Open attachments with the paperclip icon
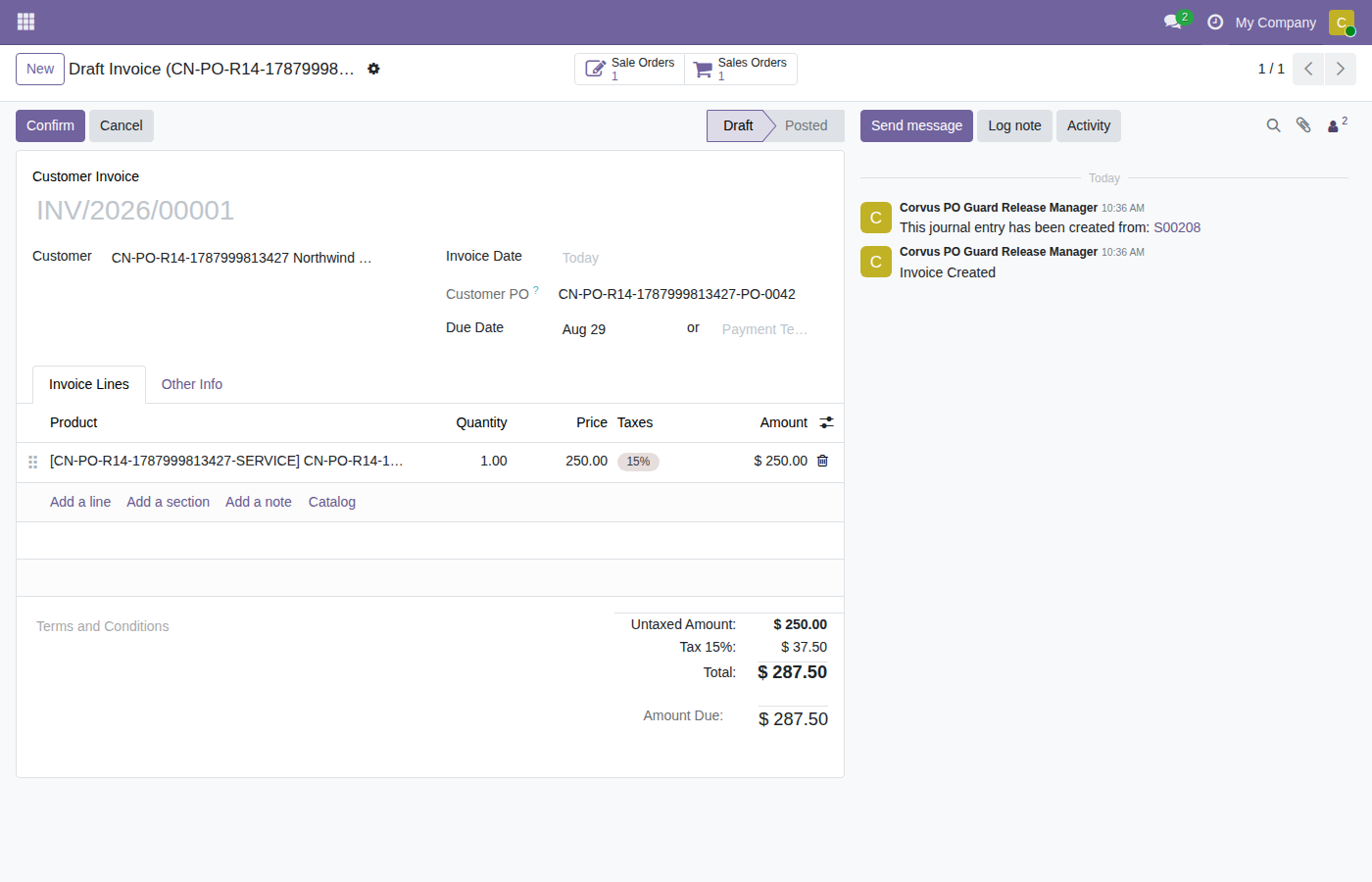The width and height of the screenshot is (1372, 882). [x=1303, y=125]
